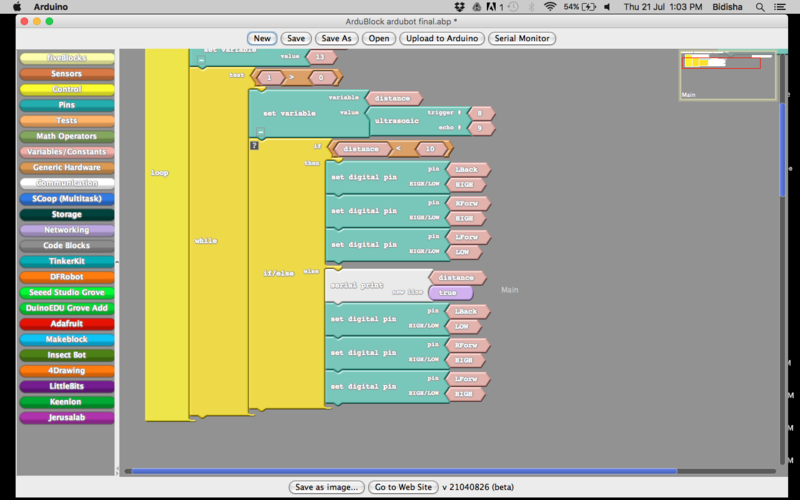800x500 pixels.
Task: Open the Variables/Constants drawer
Action: coord(67,152)
